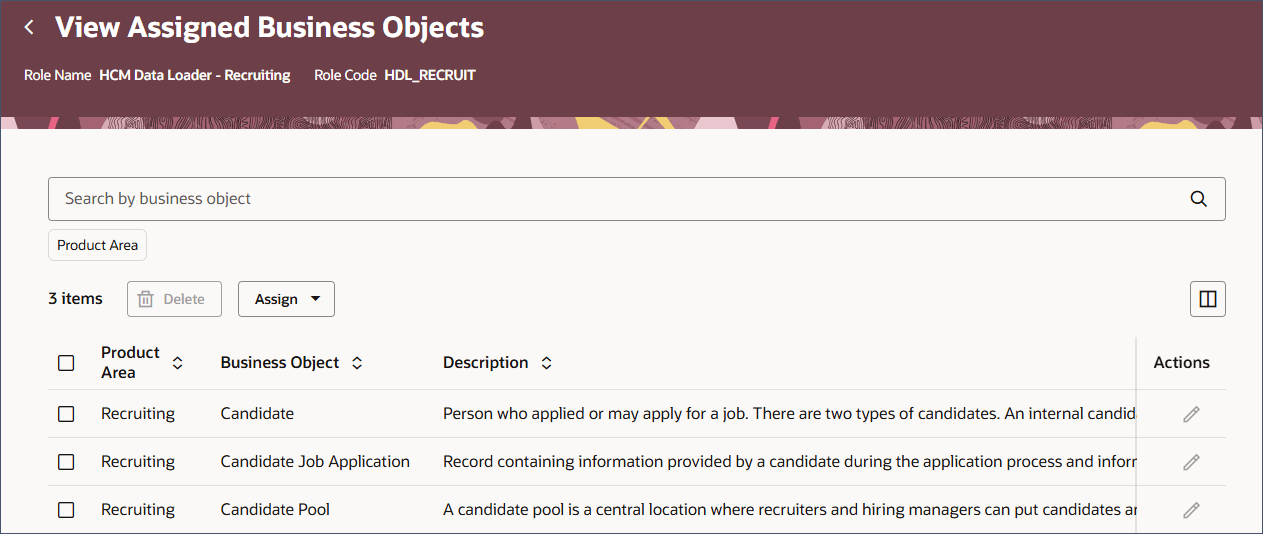This screenshot has height=534, width=1263.
Task: Sort by Description column arrows
Action: pyautogui.click(x=546, y=363)
